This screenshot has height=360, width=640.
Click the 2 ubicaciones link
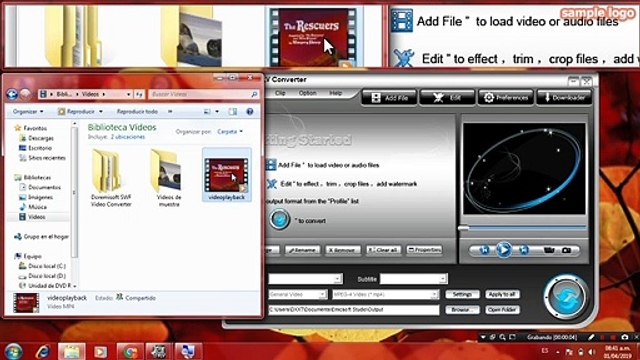(x=128, y=137)
